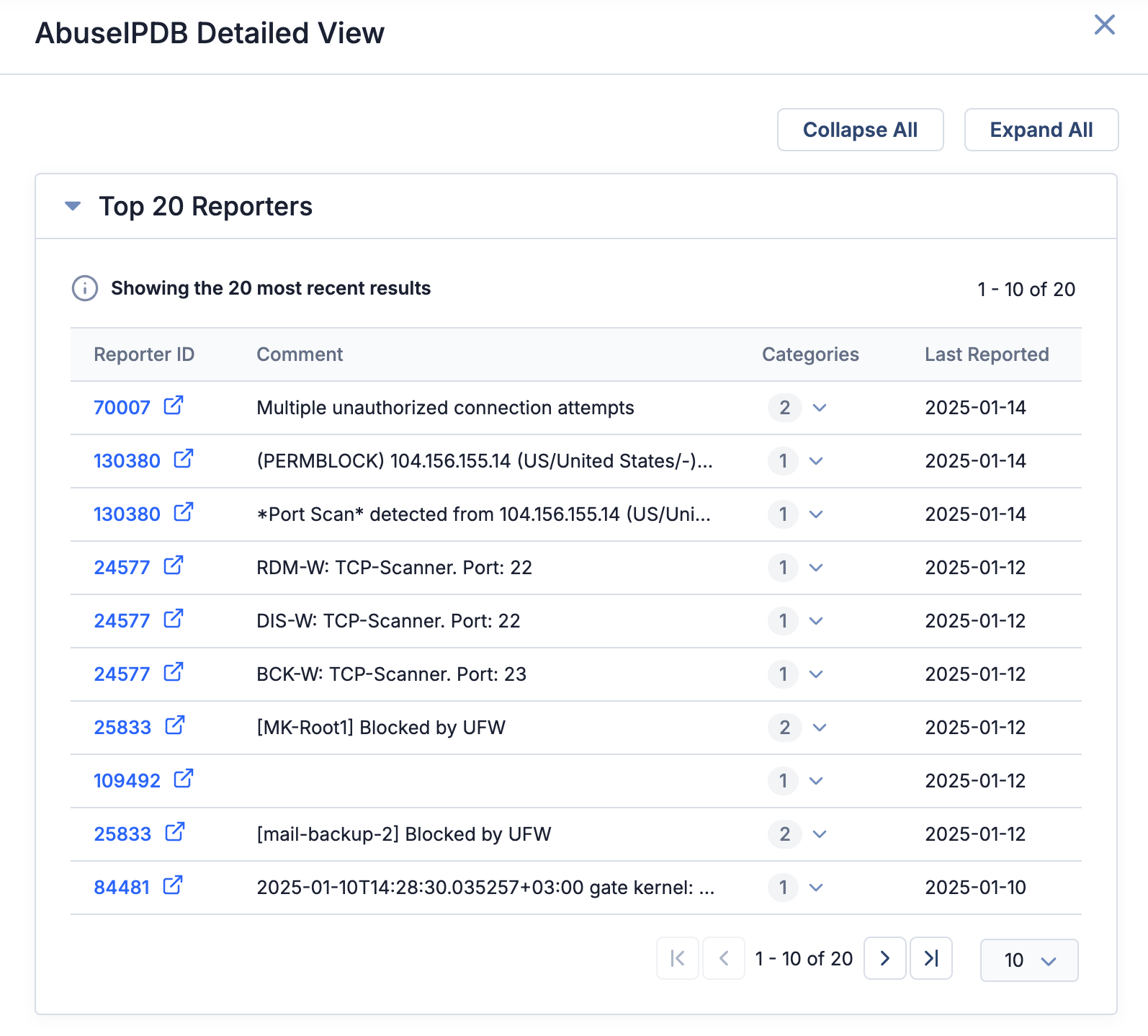Click the Expand All button
This screenshot has width=1148, height=1036.
pyautogui.click(x=1041, y=130)
